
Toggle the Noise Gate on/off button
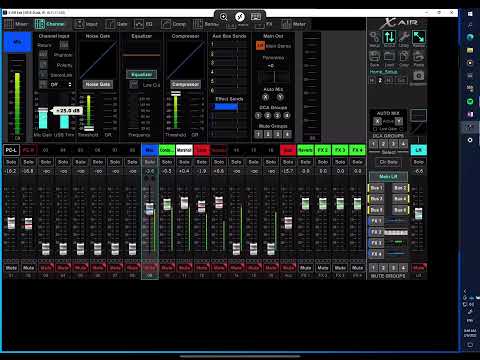click(98, 84)
